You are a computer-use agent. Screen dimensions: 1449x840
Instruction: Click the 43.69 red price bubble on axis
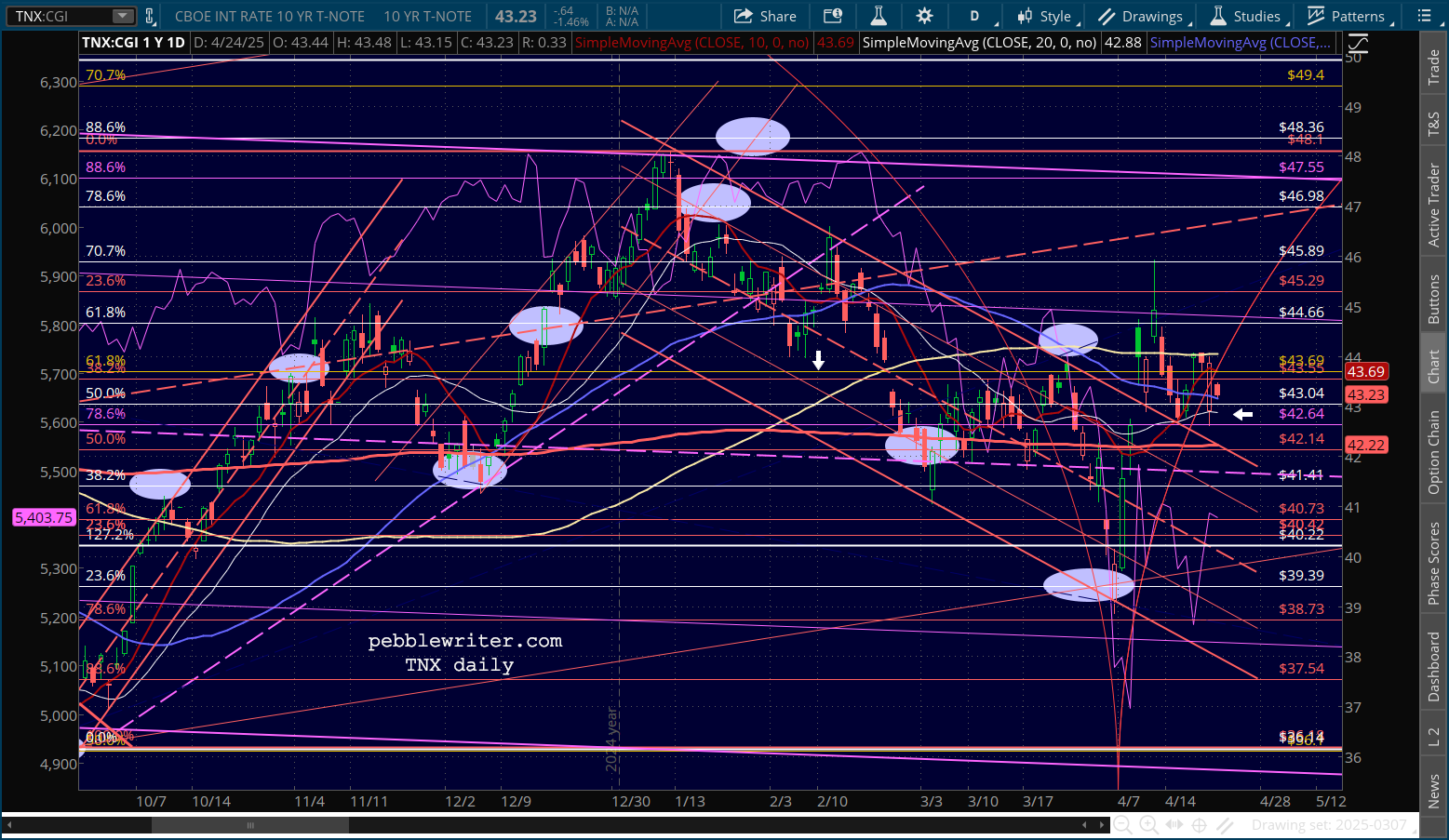[x=1365, y=371]
